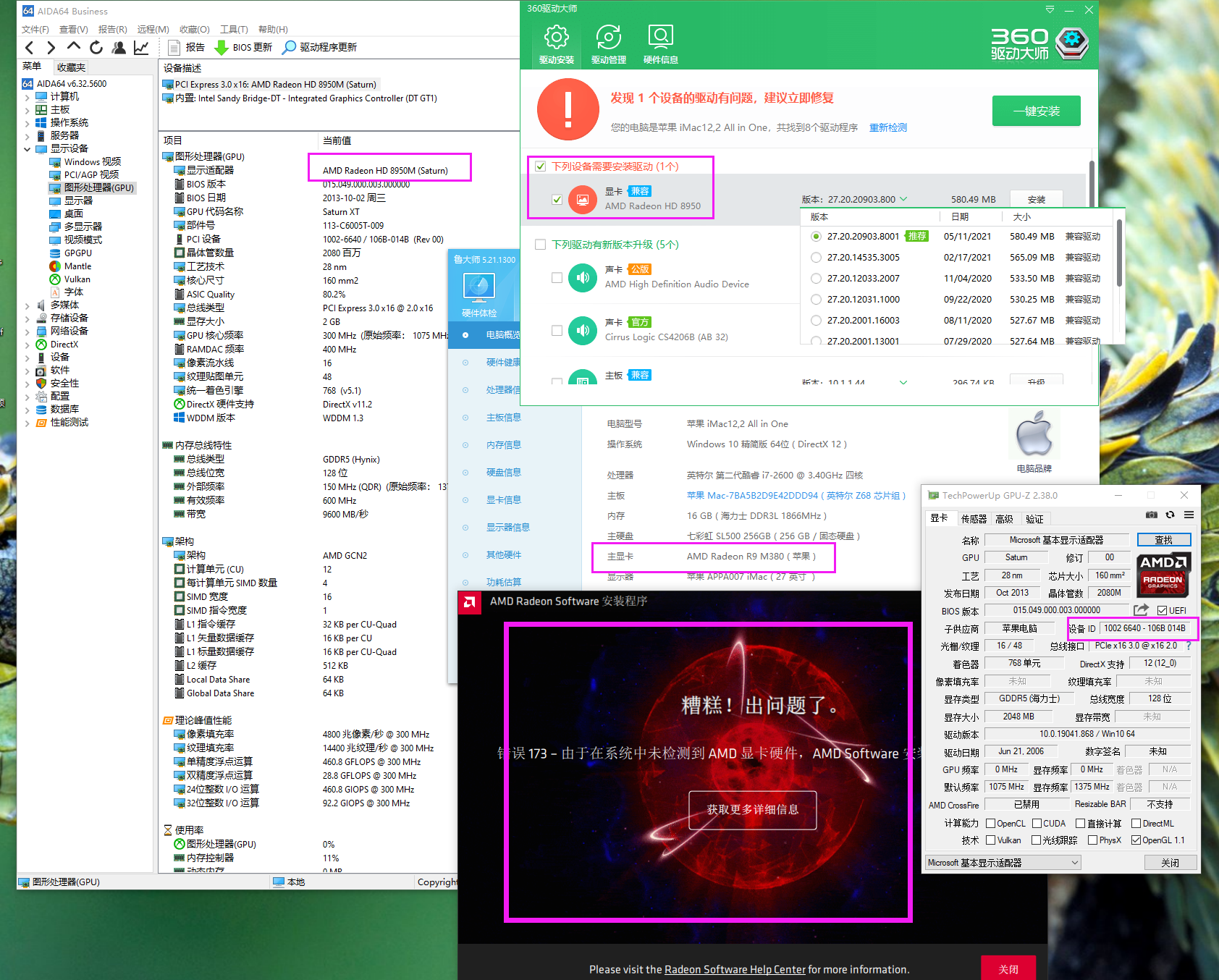Open the 文件(F) menu in AIDA64
Viewport: 1219px width, 980px height.
click(35, 30)
